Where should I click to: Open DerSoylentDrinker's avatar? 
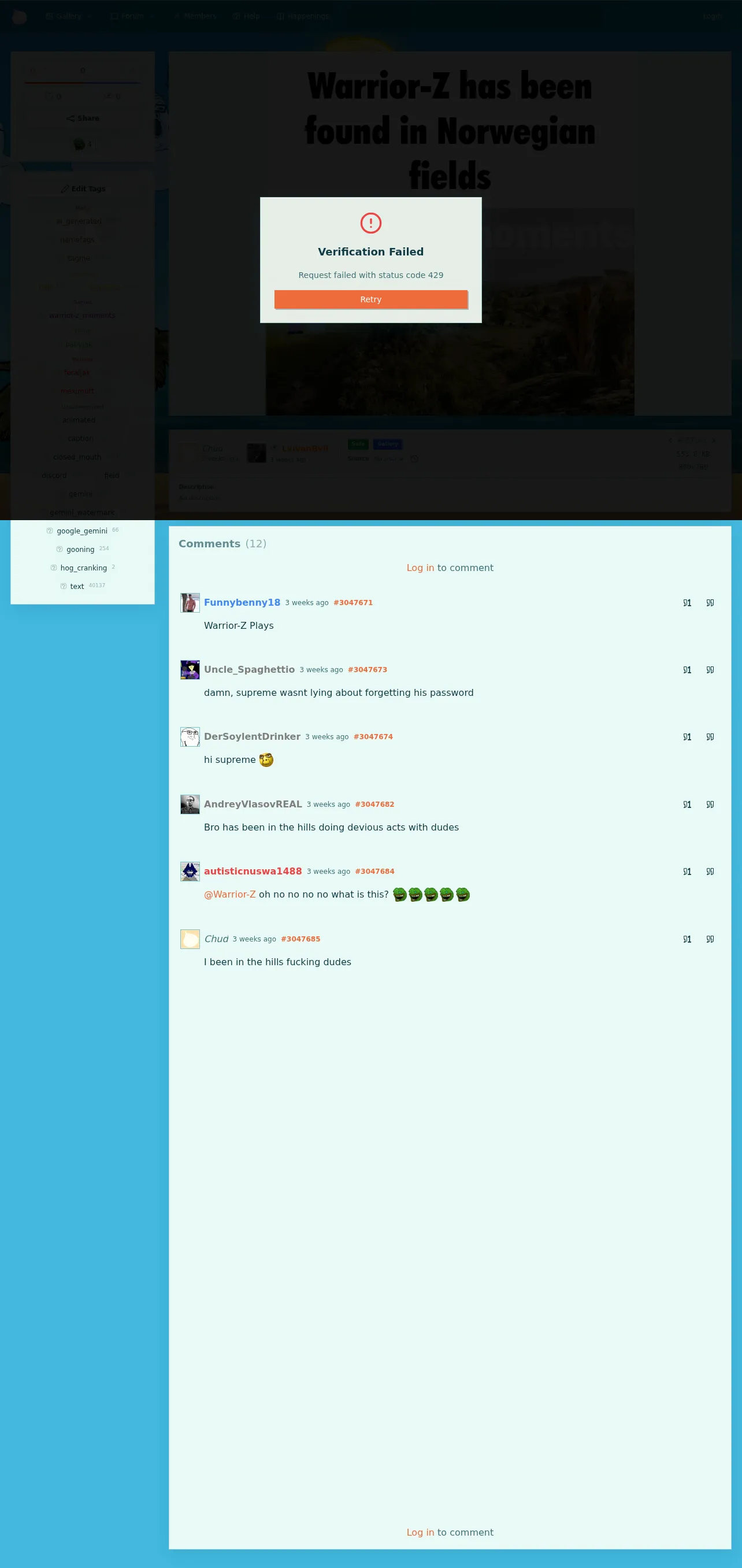coord(190,736)
